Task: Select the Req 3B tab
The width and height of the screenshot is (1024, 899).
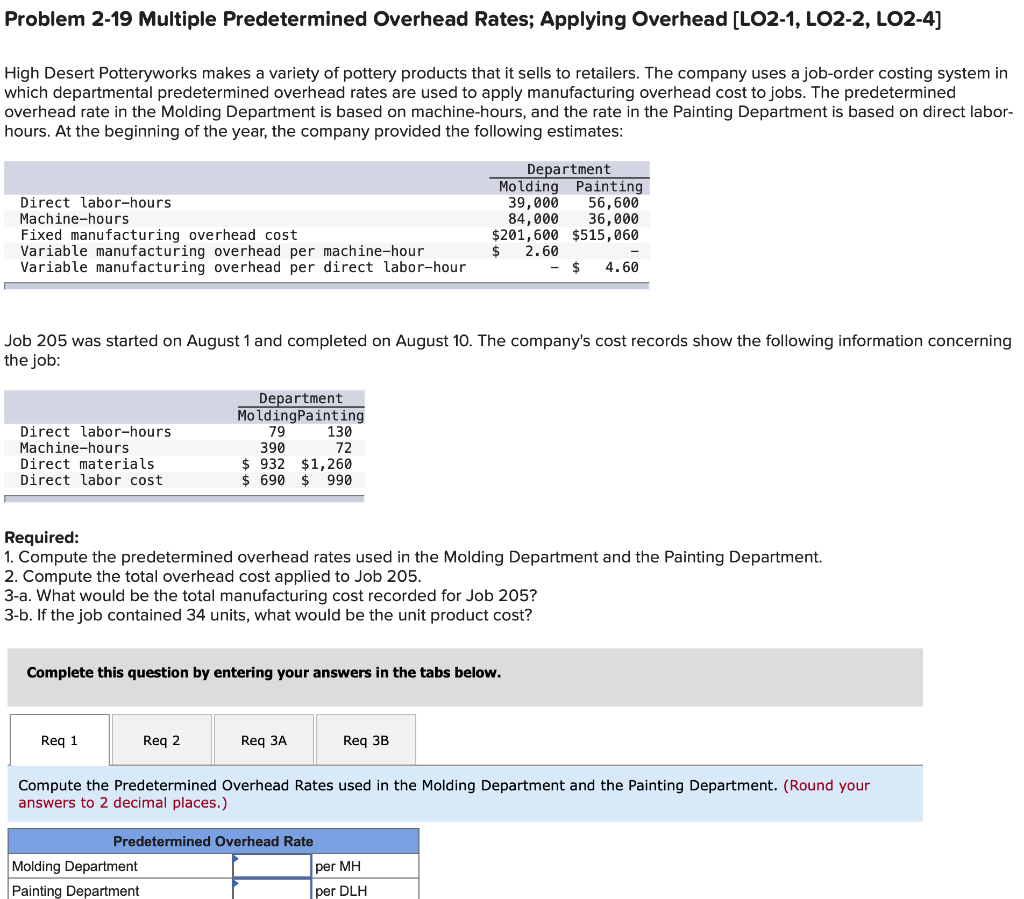Action: [x=366, y=740]
